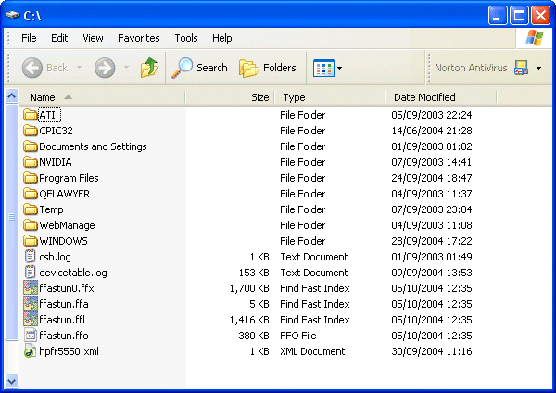Click the FFO File type text
The height and width of the screenshot is (393, 556).
(x=298, y=335)
